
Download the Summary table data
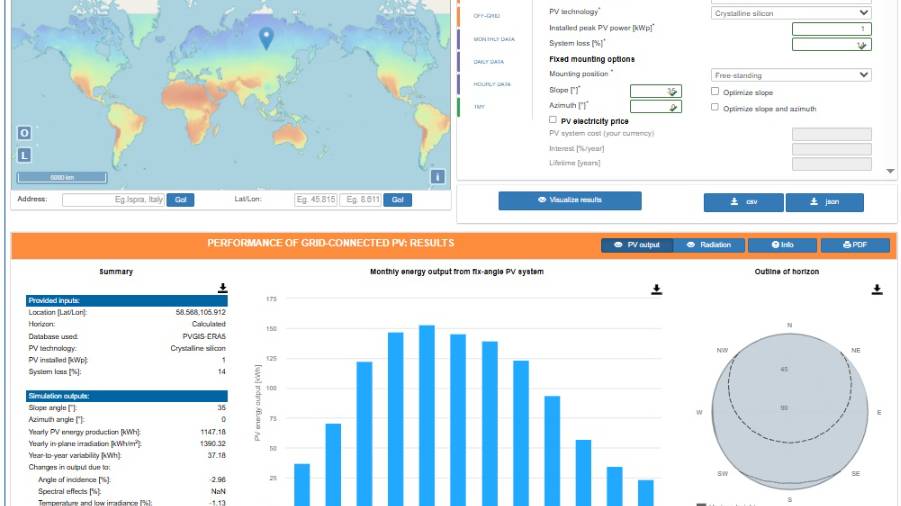point(222,288)
